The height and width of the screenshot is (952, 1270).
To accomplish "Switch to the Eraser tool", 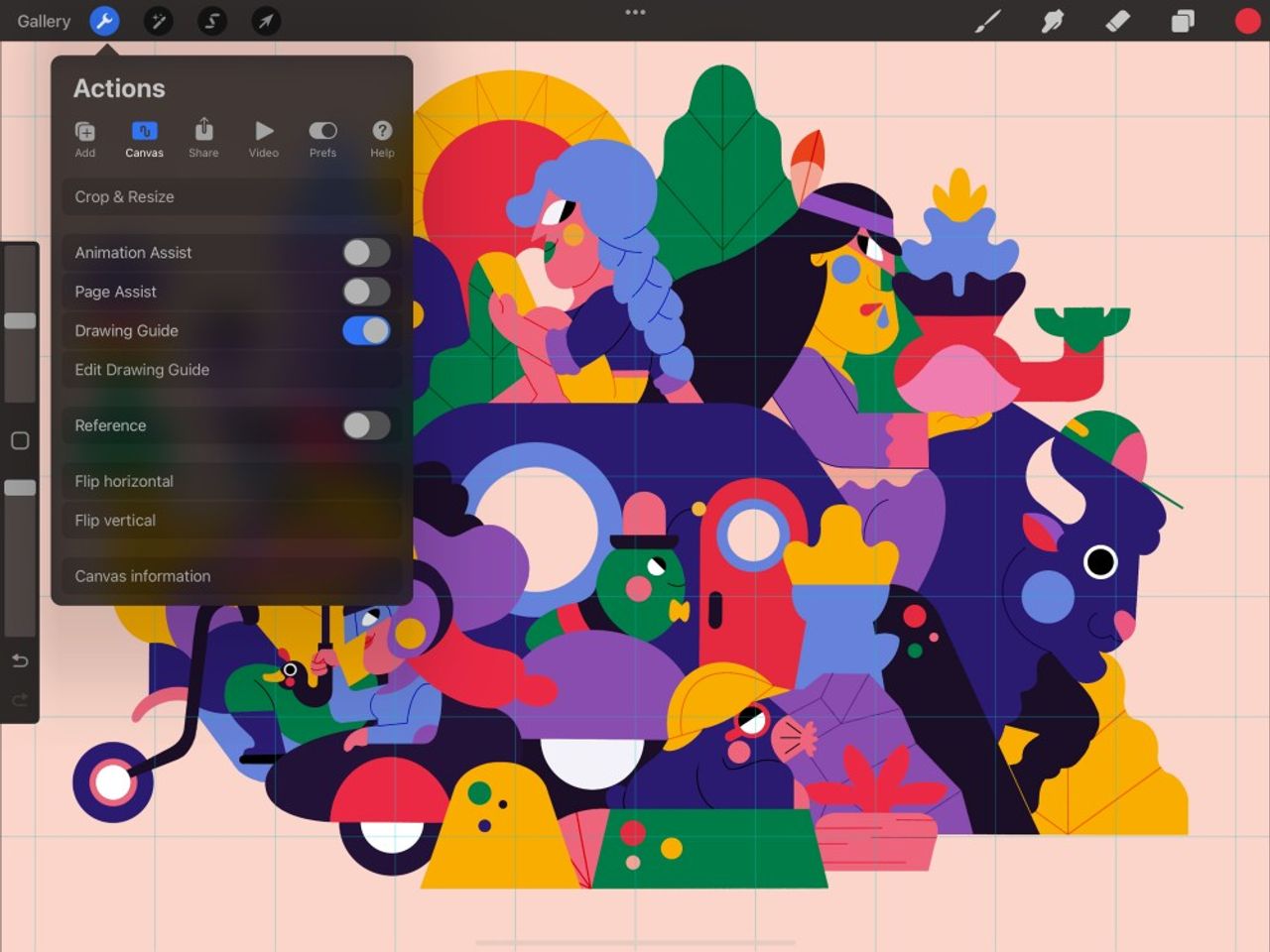I will pyautogui.click(x=1116, y=20).
